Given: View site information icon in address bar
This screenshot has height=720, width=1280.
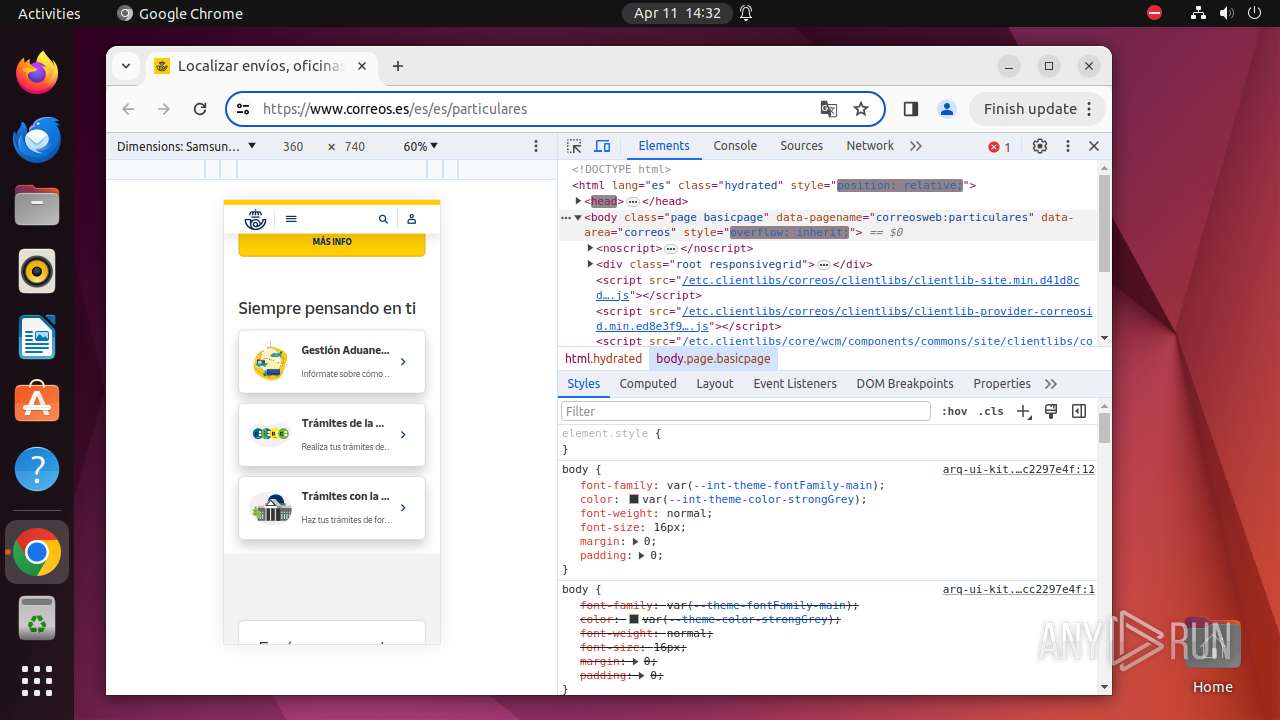Looking at the screenshot, I should (x=243, y=109).
